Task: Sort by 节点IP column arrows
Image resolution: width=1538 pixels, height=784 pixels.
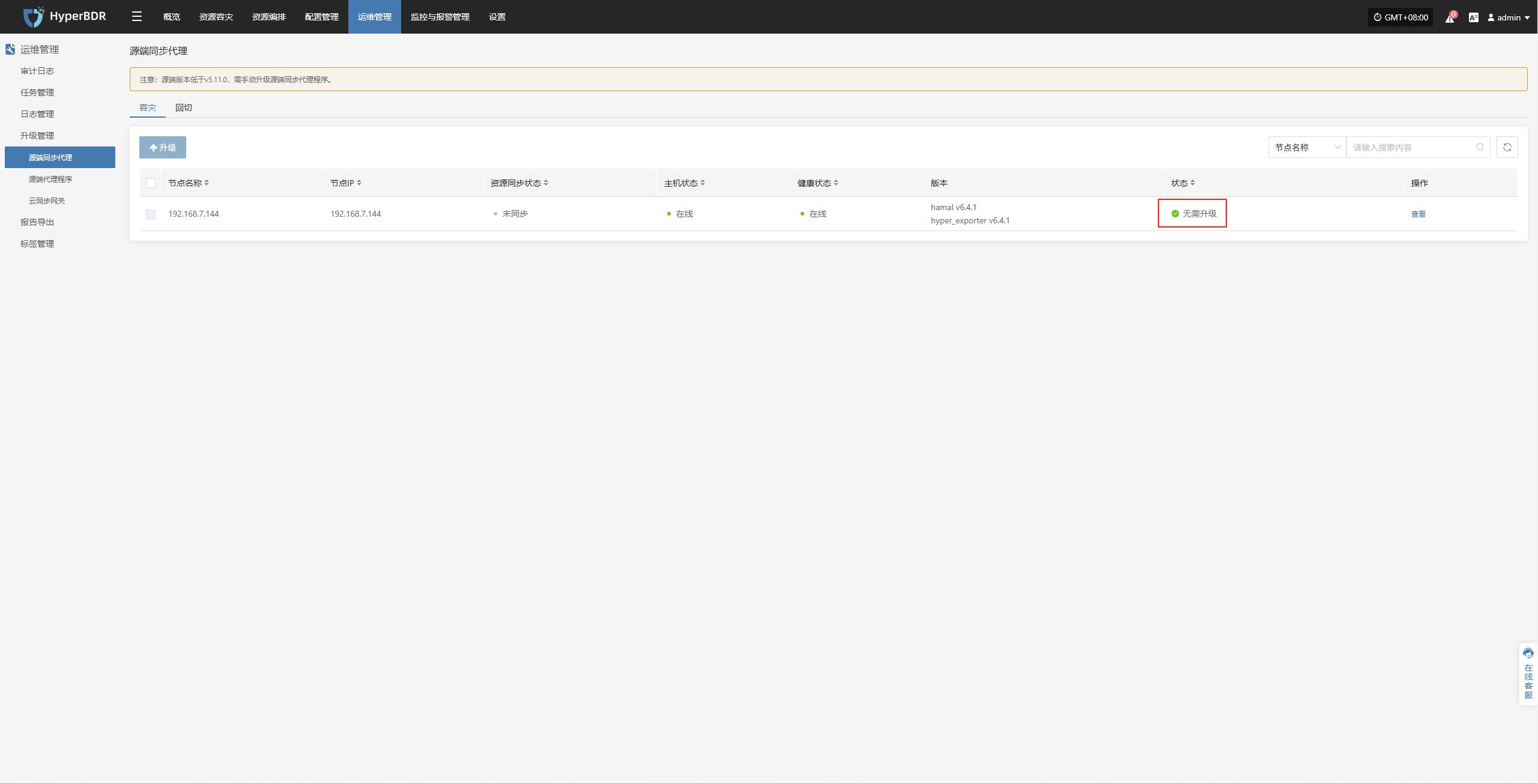Action: point(359,183)
